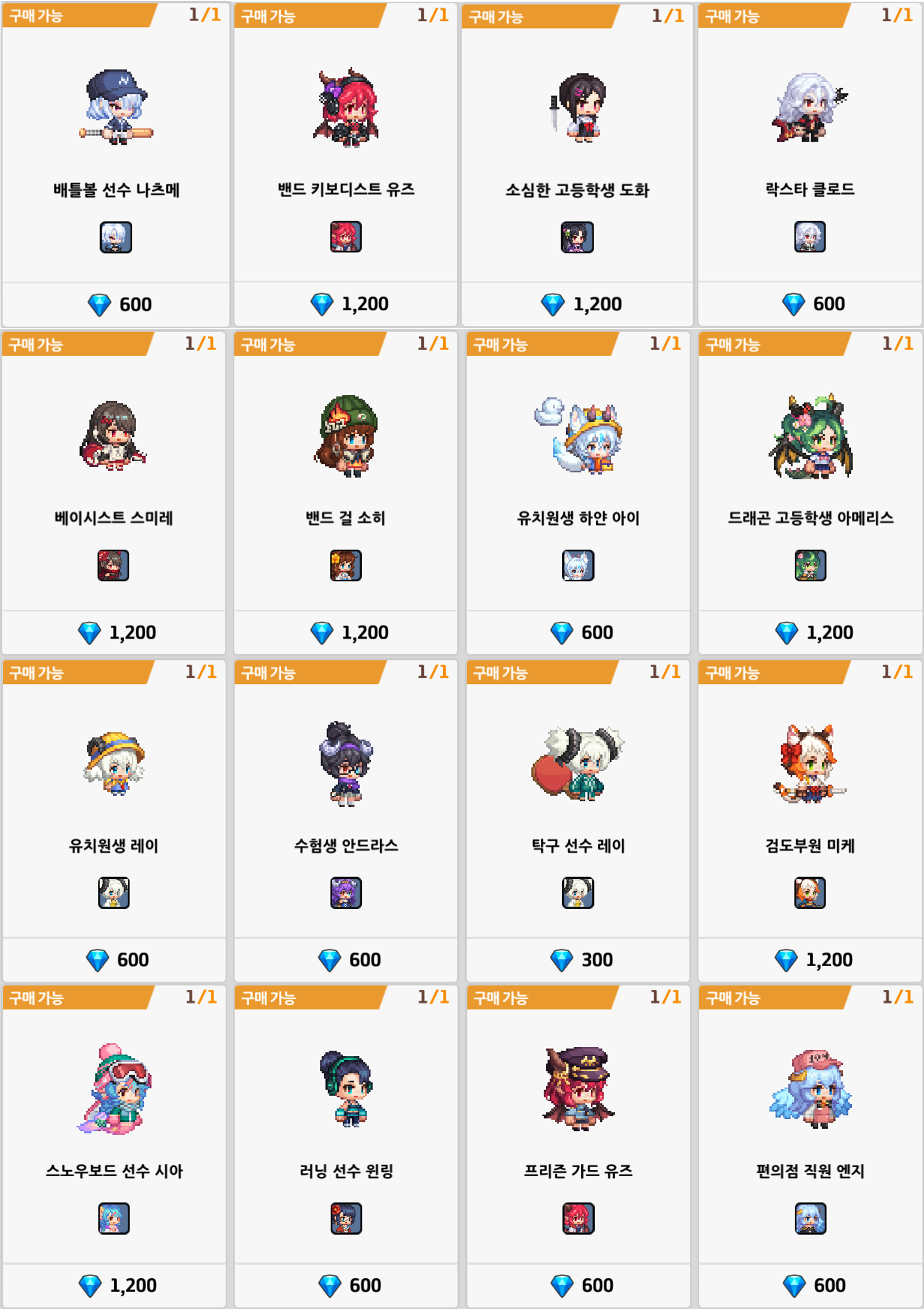Viewport: 924px width, 1309px height.
Task: Click the 배틀볼 선수 나츠메 character portrait icon
Action: point(116,237)
